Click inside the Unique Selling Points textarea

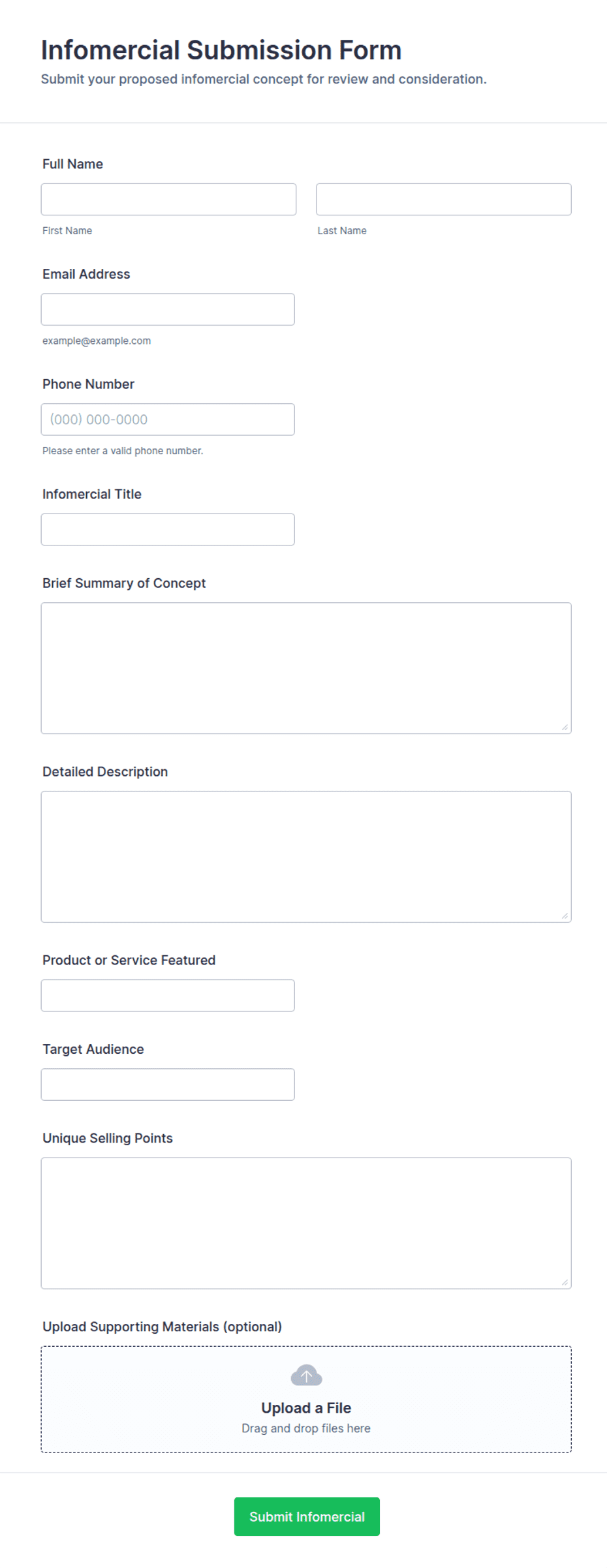tap(306, 1223)
